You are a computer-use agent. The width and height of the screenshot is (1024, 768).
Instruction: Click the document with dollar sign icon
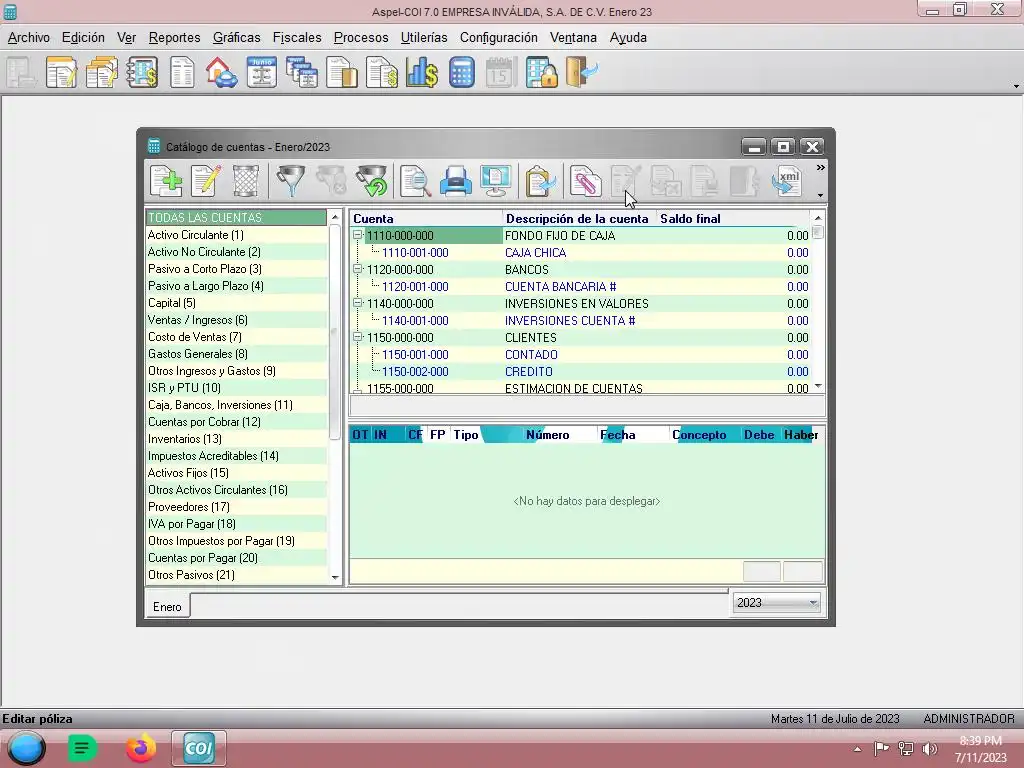[x=382, y=72]
